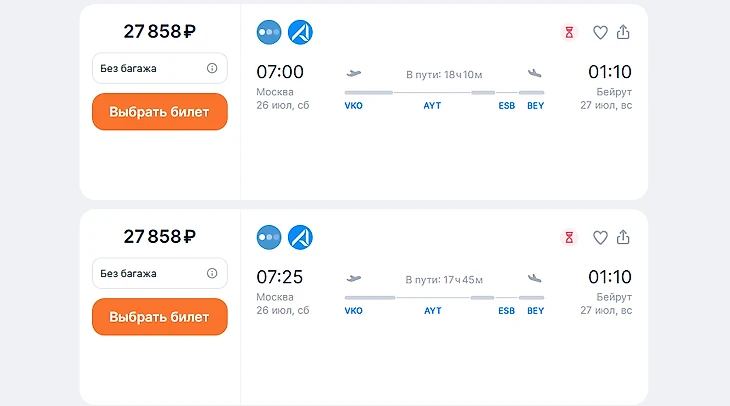Screen dimensions: 730x406
Task: Click hourglass icon on 07:00 flight
Action: point(569,32)
